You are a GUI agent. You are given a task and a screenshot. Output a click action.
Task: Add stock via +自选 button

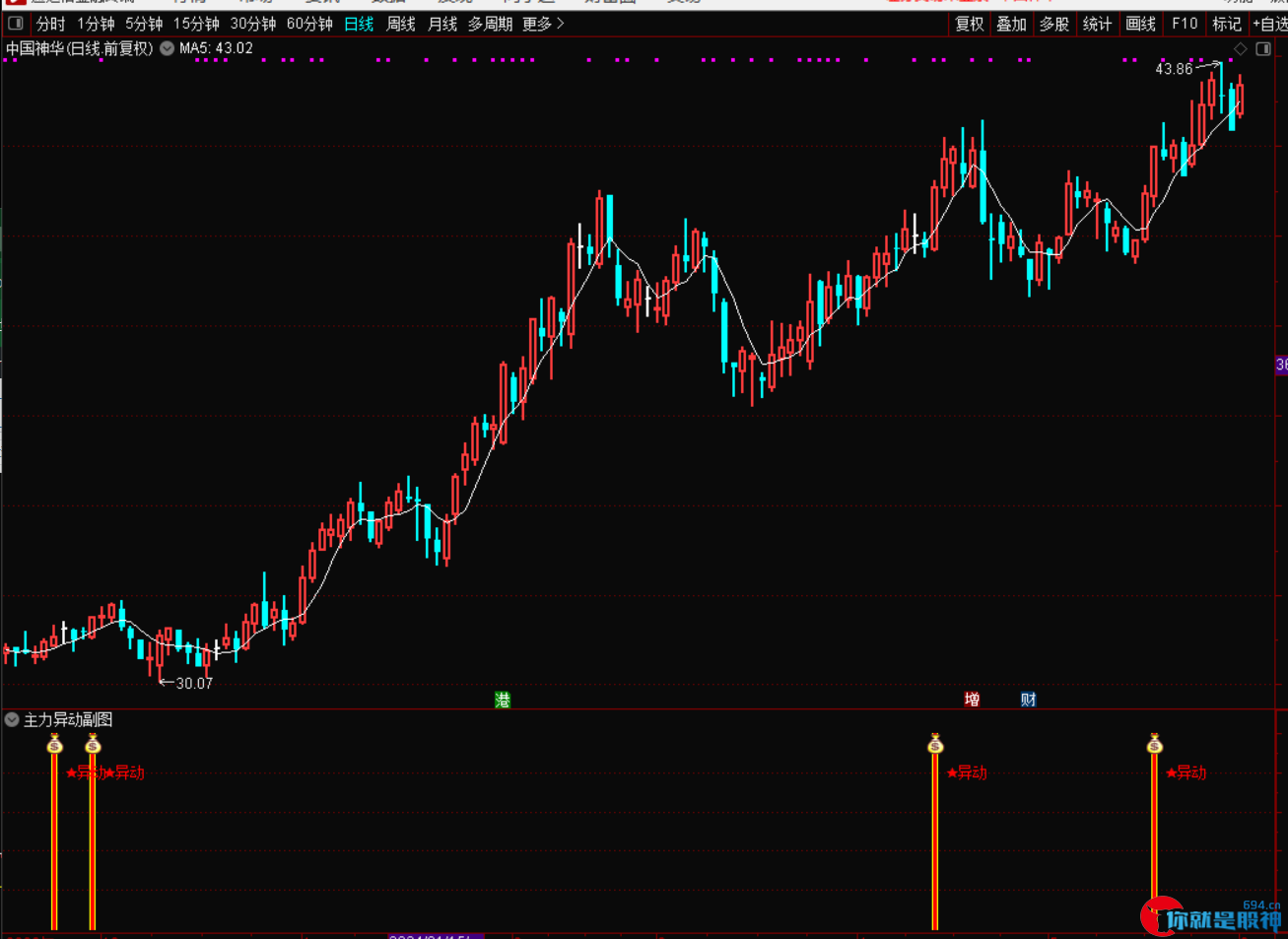tap(1270, 24)
